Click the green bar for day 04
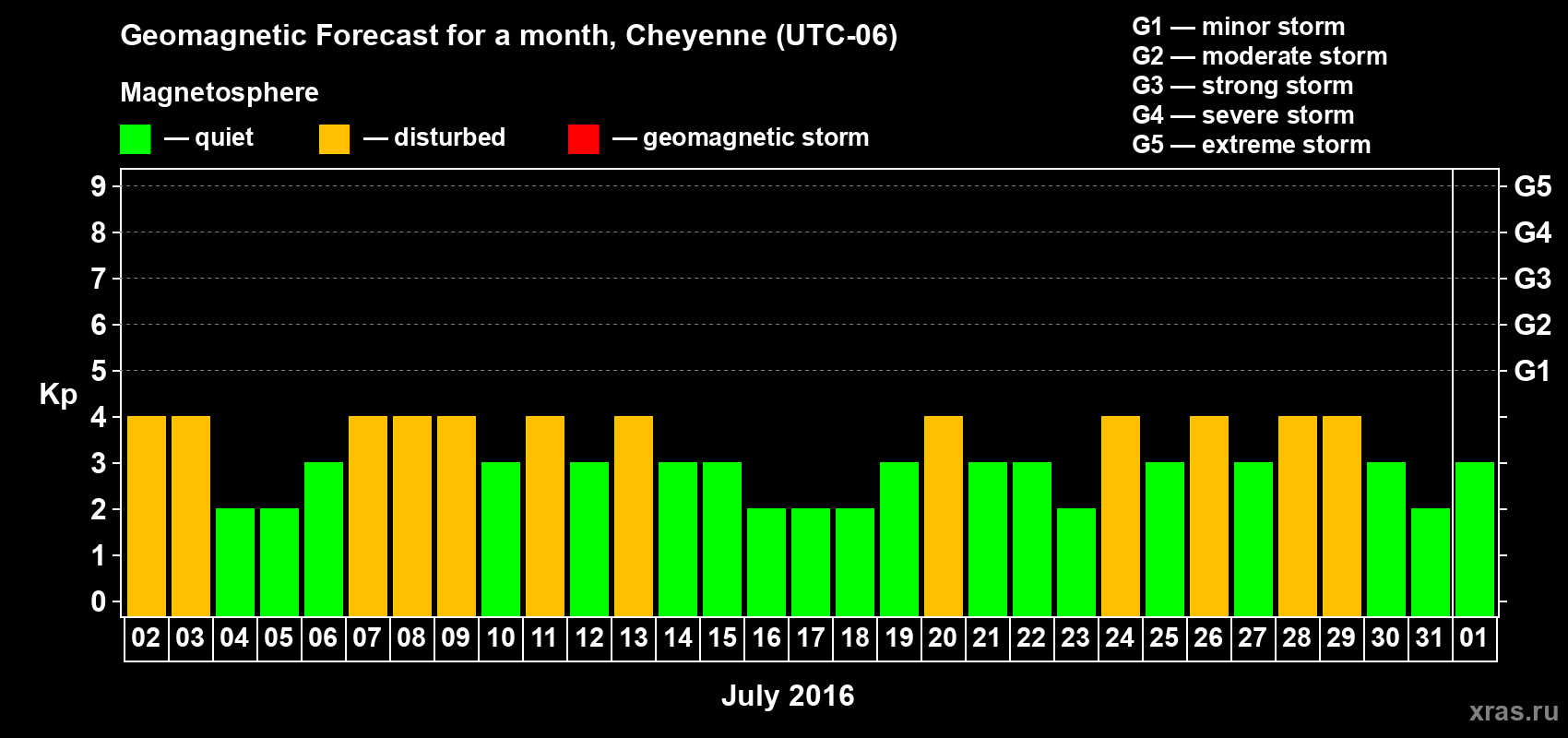The image size is (1568, 738). tap(235, 562)
